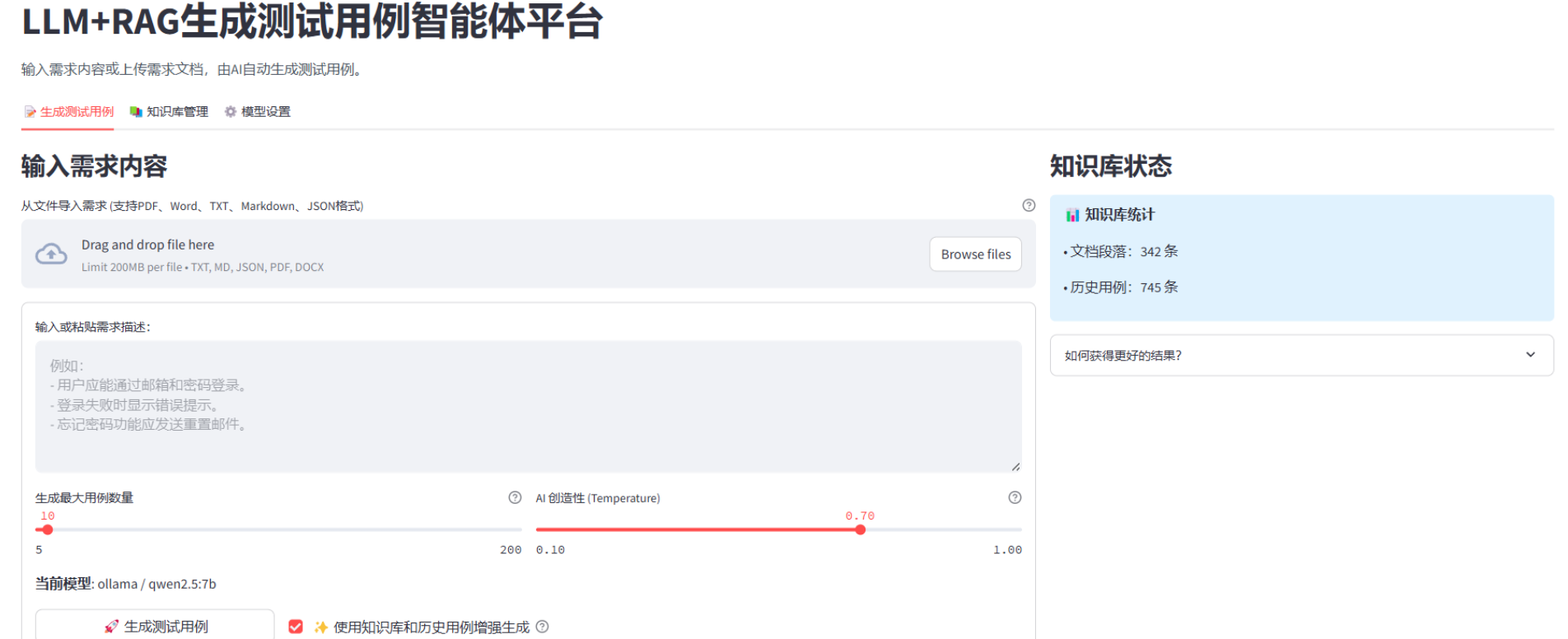Click the Temperature slider handle at 0.70
This screenshot has width=1568, height=639.
(860, 529)
